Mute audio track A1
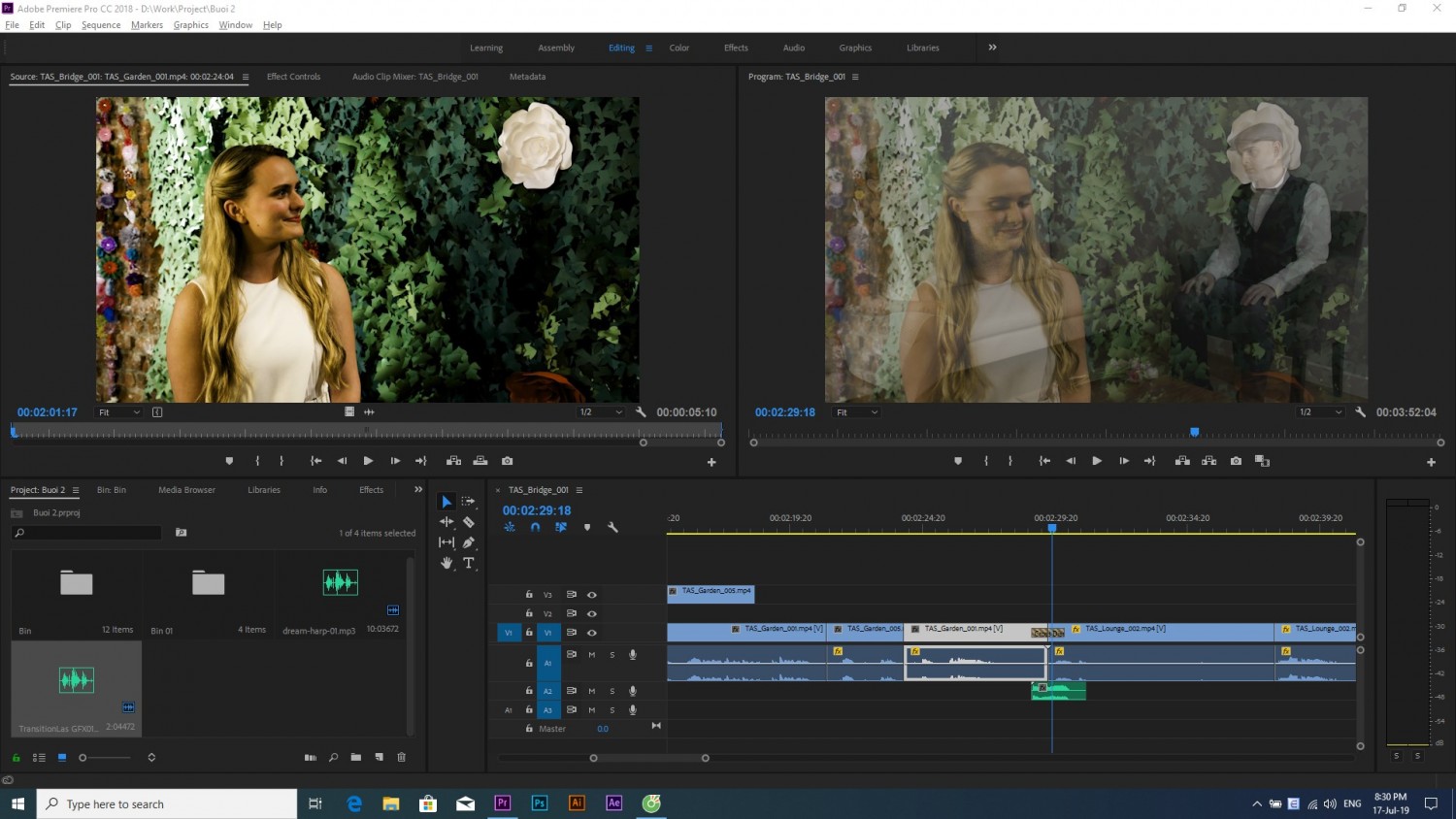 592,655
